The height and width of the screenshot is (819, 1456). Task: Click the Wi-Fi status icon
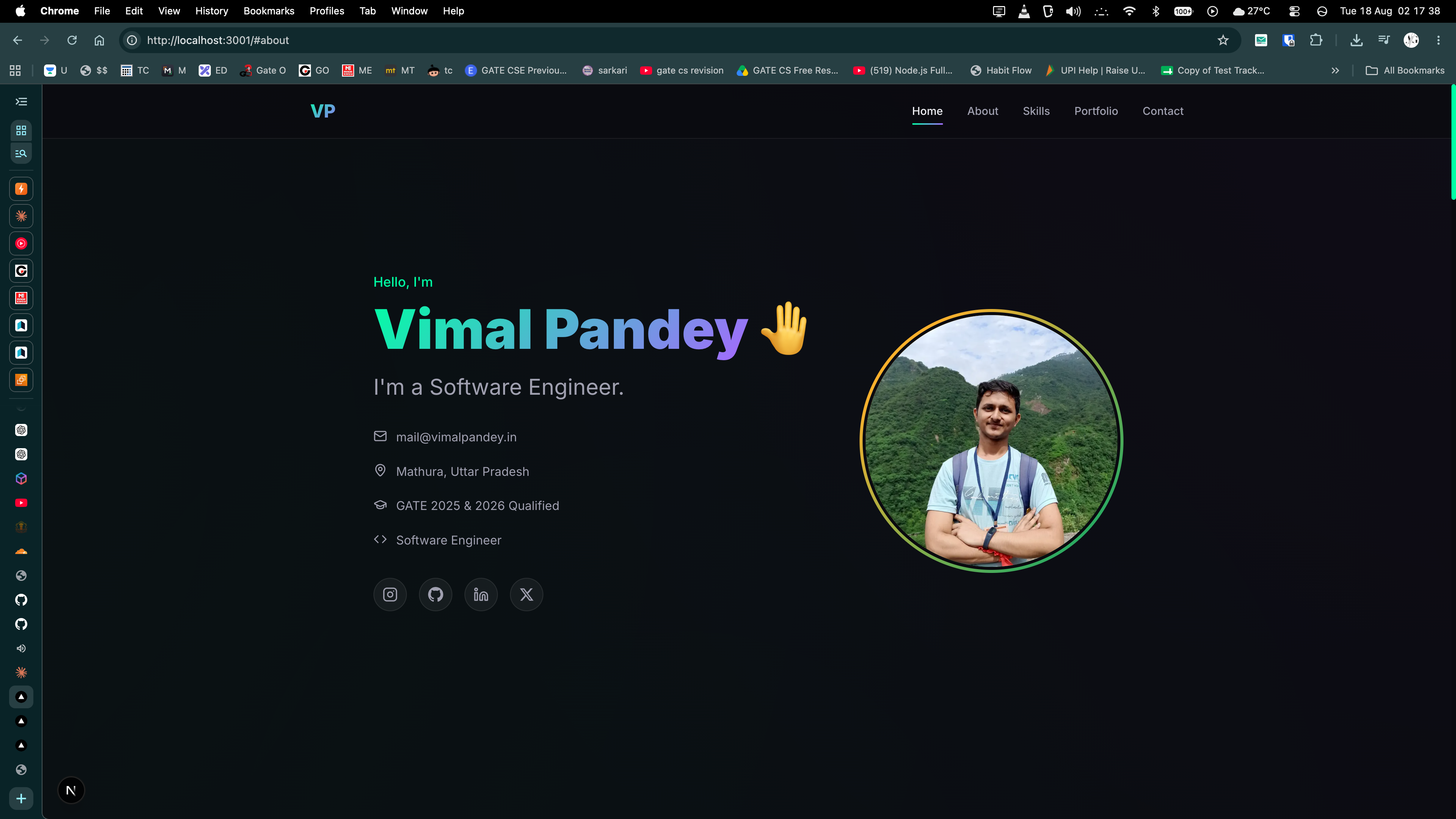tap(1129, 11)
